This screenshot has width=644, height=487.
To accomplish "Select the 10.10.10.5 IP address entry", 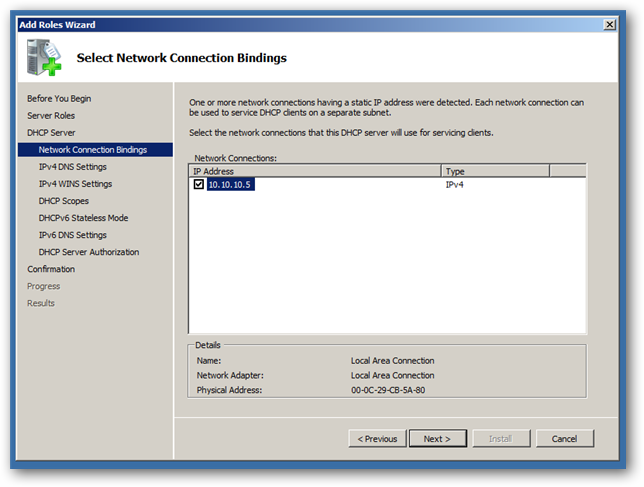I will pos(230,184).
